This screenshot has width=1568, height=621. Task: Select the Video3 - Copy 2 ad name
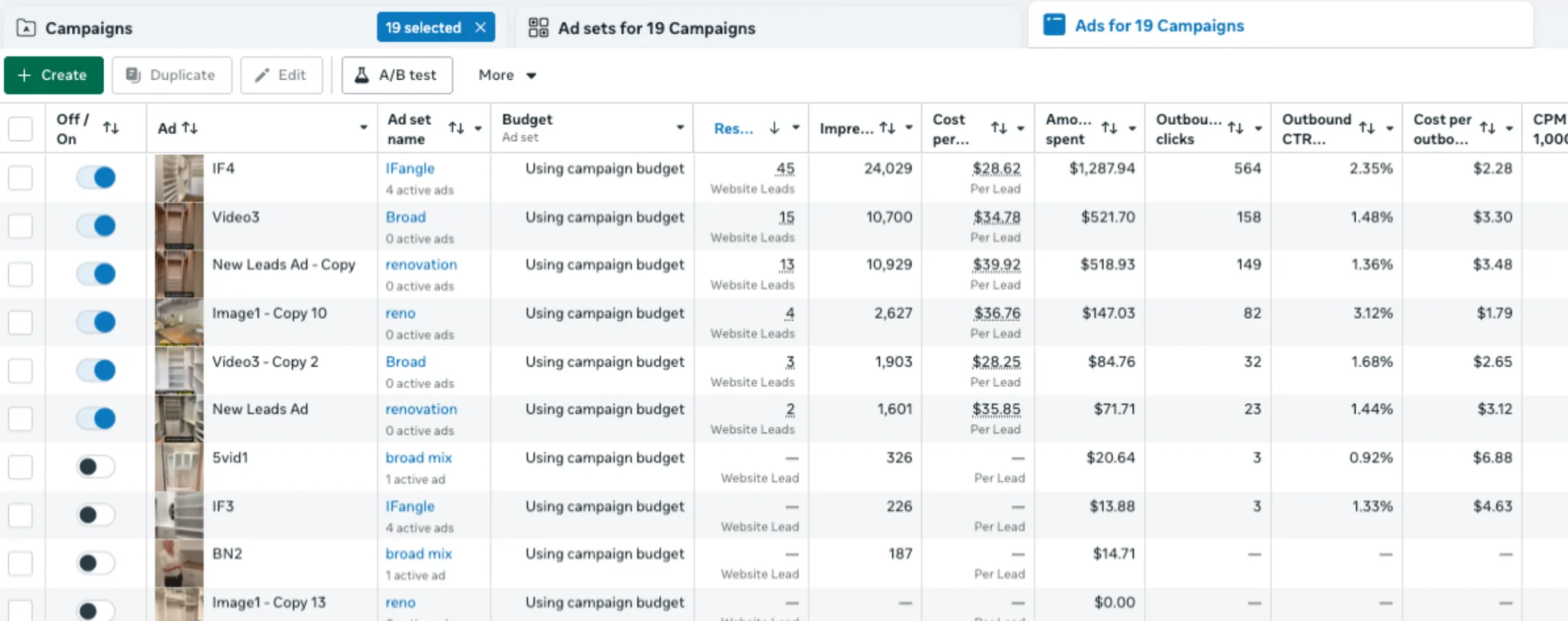265,362
